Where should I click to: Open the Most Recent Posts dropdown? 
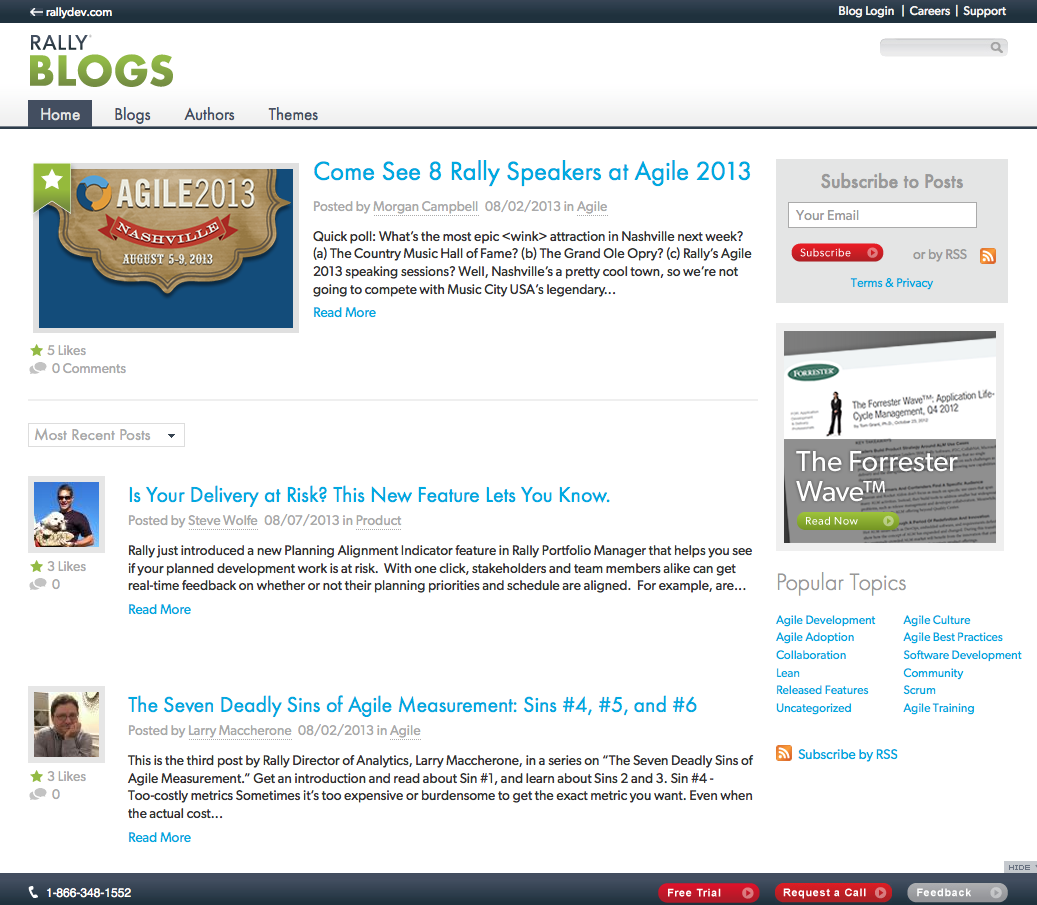coord(106,435)
